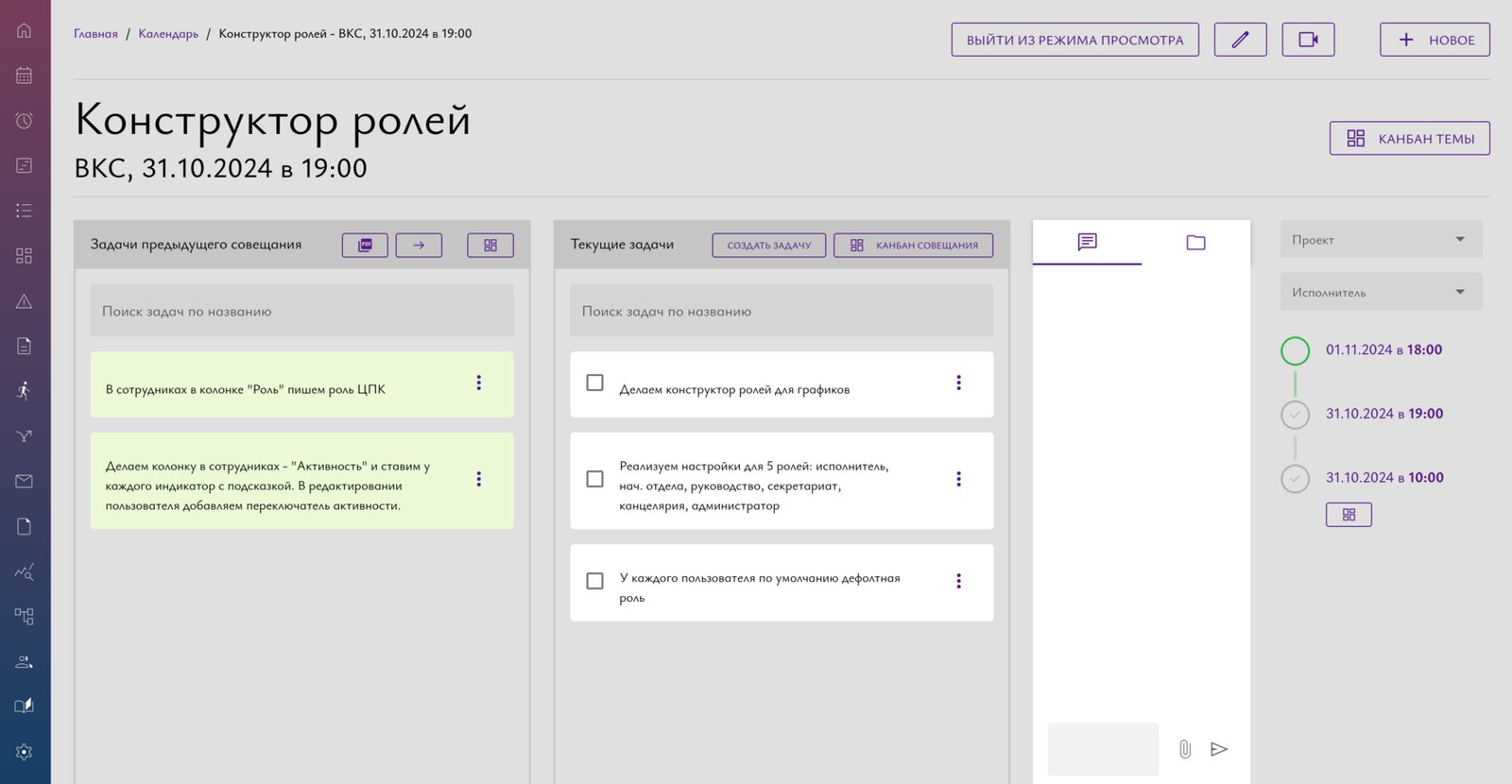1512x784 pixels.
Task: Go to Календарь breadcrumb link
Action: [168, 33]
